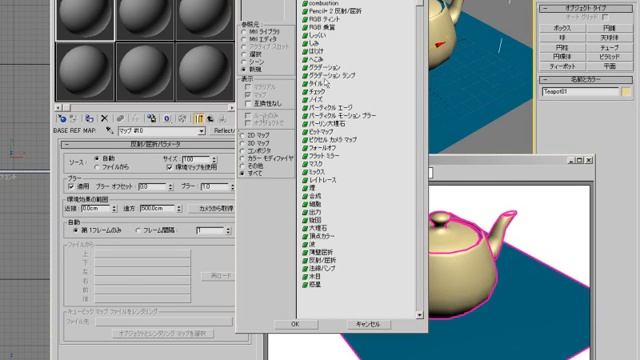Click the カメラから取得 button
The width and height of the screenshot is (640, 360).
click(x=212, y=209)
